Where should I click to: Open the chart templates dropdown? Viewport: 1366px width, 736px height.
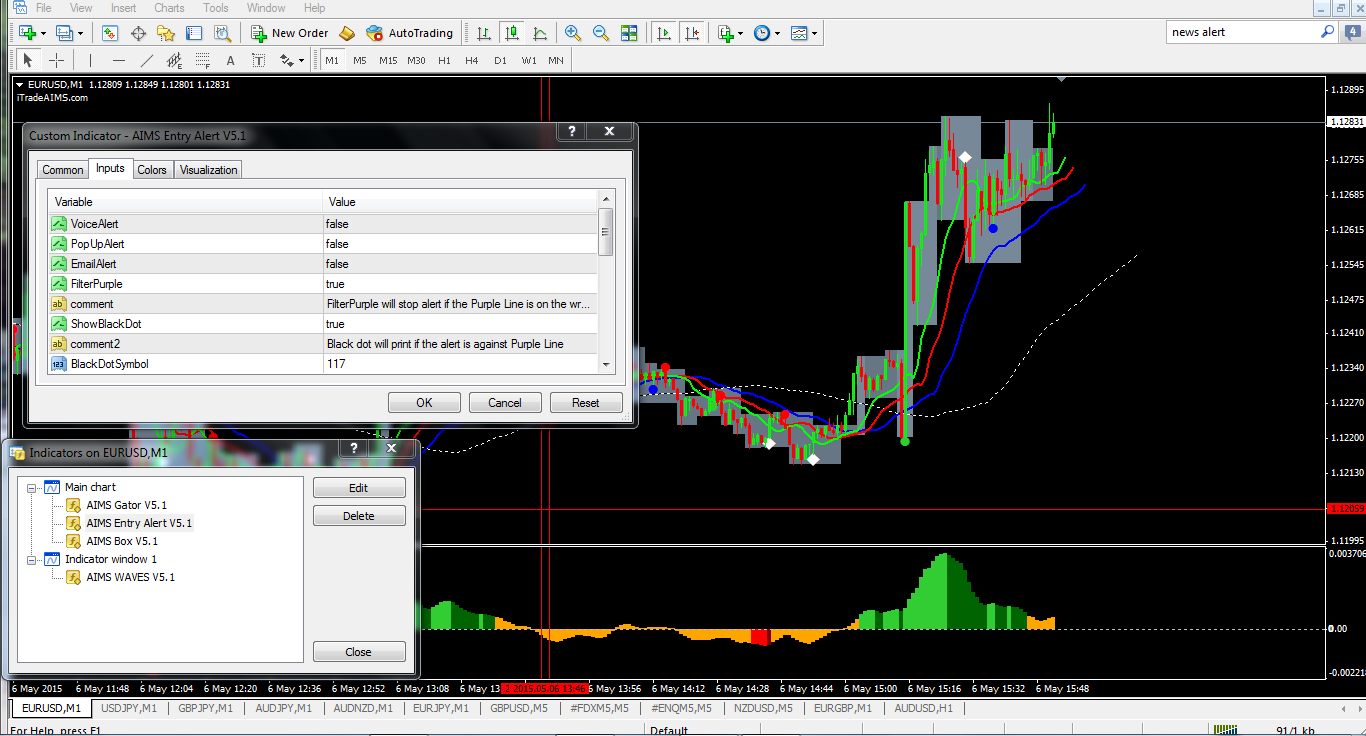[804, 33]
